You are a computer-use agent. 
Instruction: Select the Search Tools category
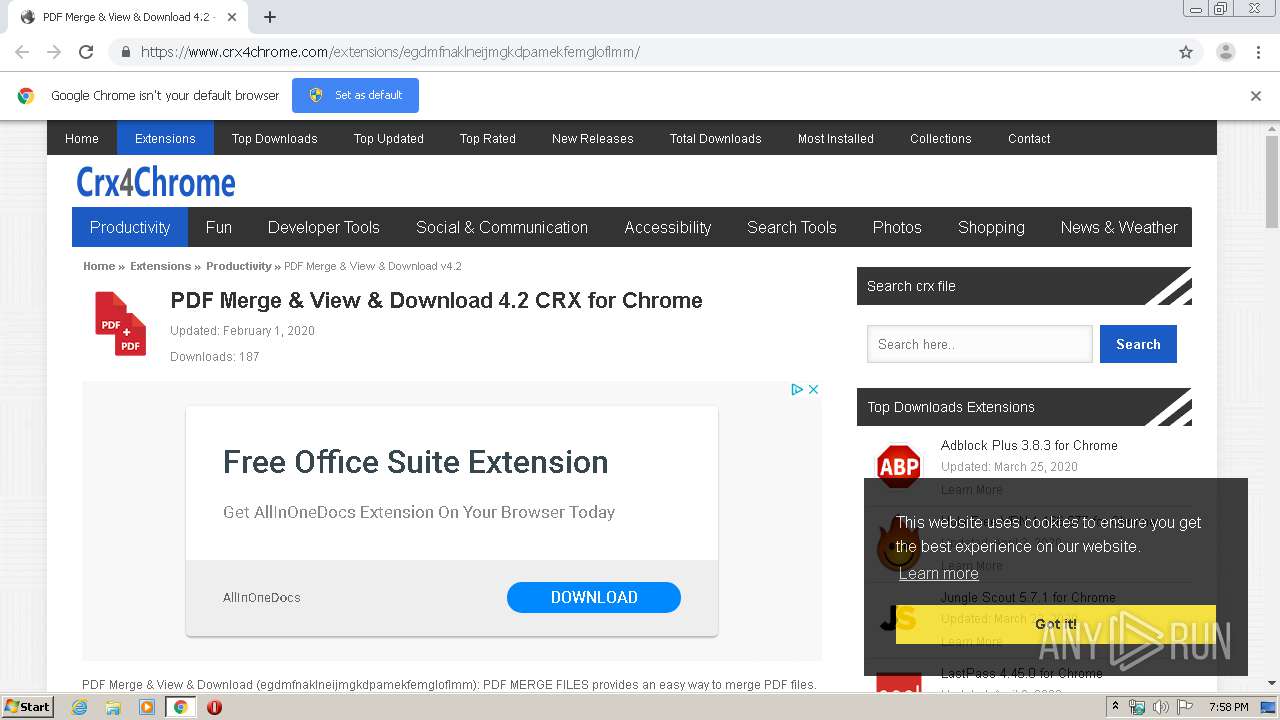point(792,227)
